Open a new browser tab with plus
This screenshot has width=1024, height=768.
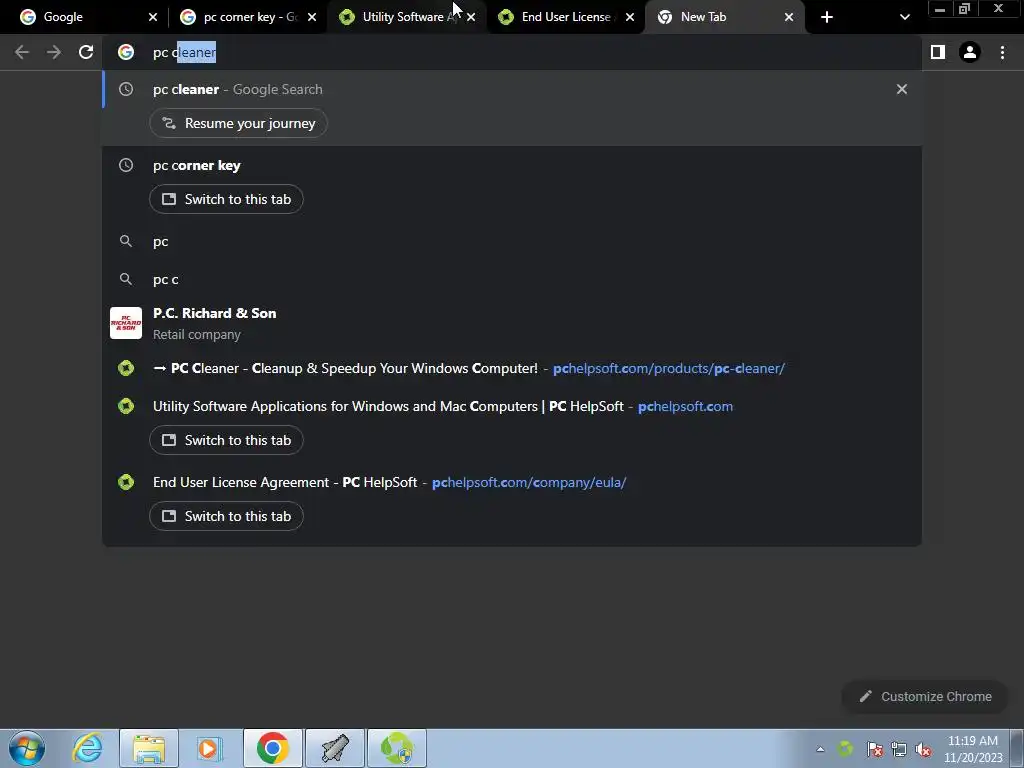point(827,17)
